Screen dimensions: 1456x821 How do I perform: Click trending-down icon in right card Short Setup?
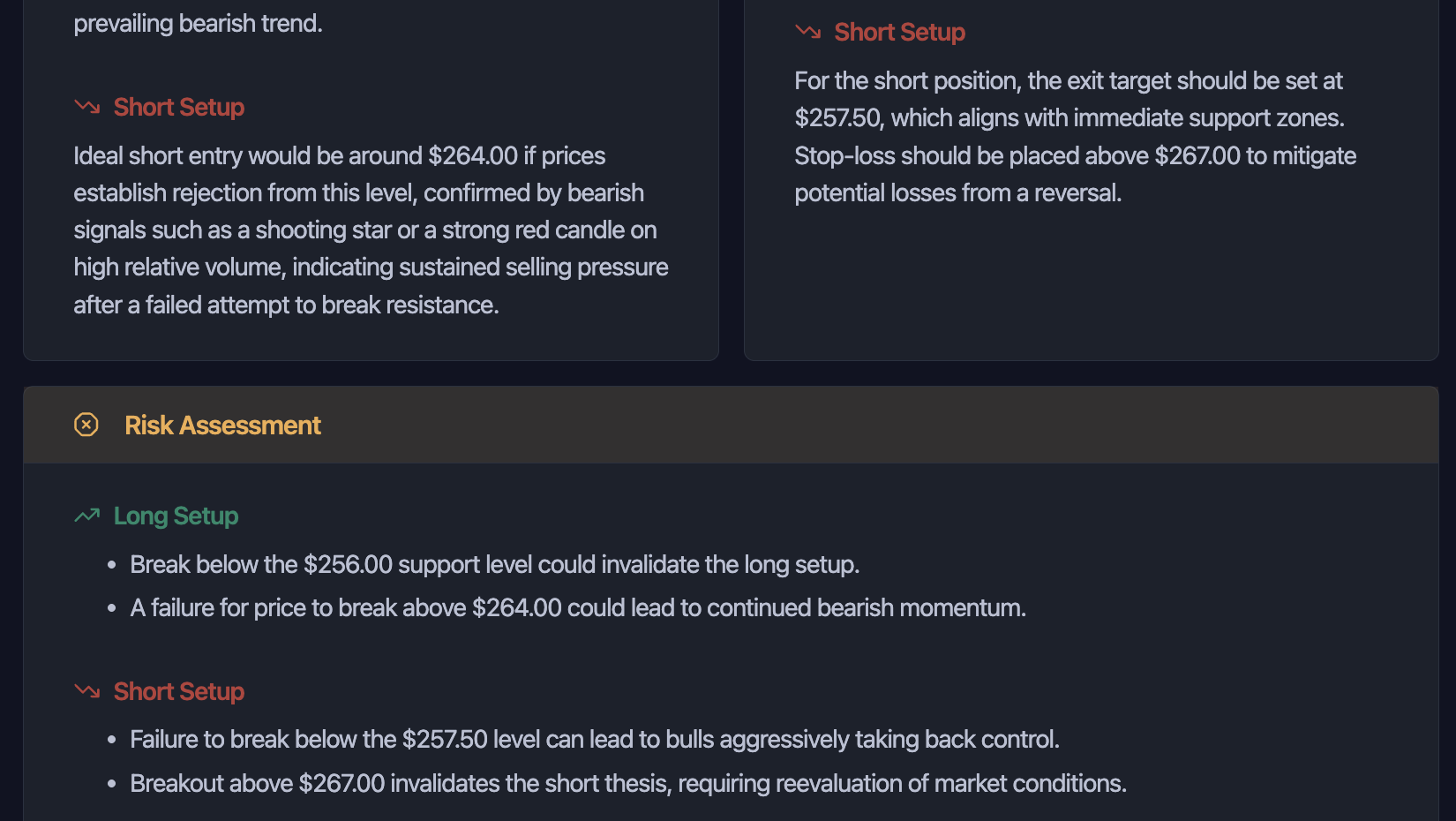pyautogui.click(x=807, y=32)
